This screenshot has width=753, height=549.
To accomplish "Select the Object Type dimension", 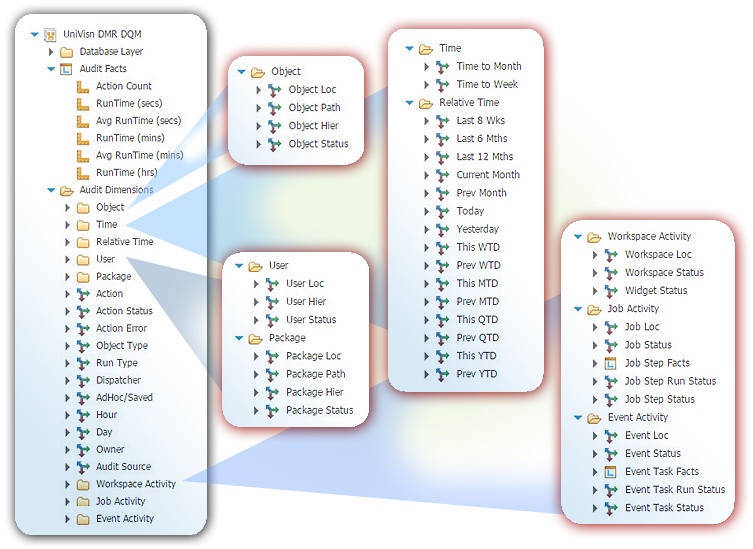I will pyautogui.click(x=122, y=346).
